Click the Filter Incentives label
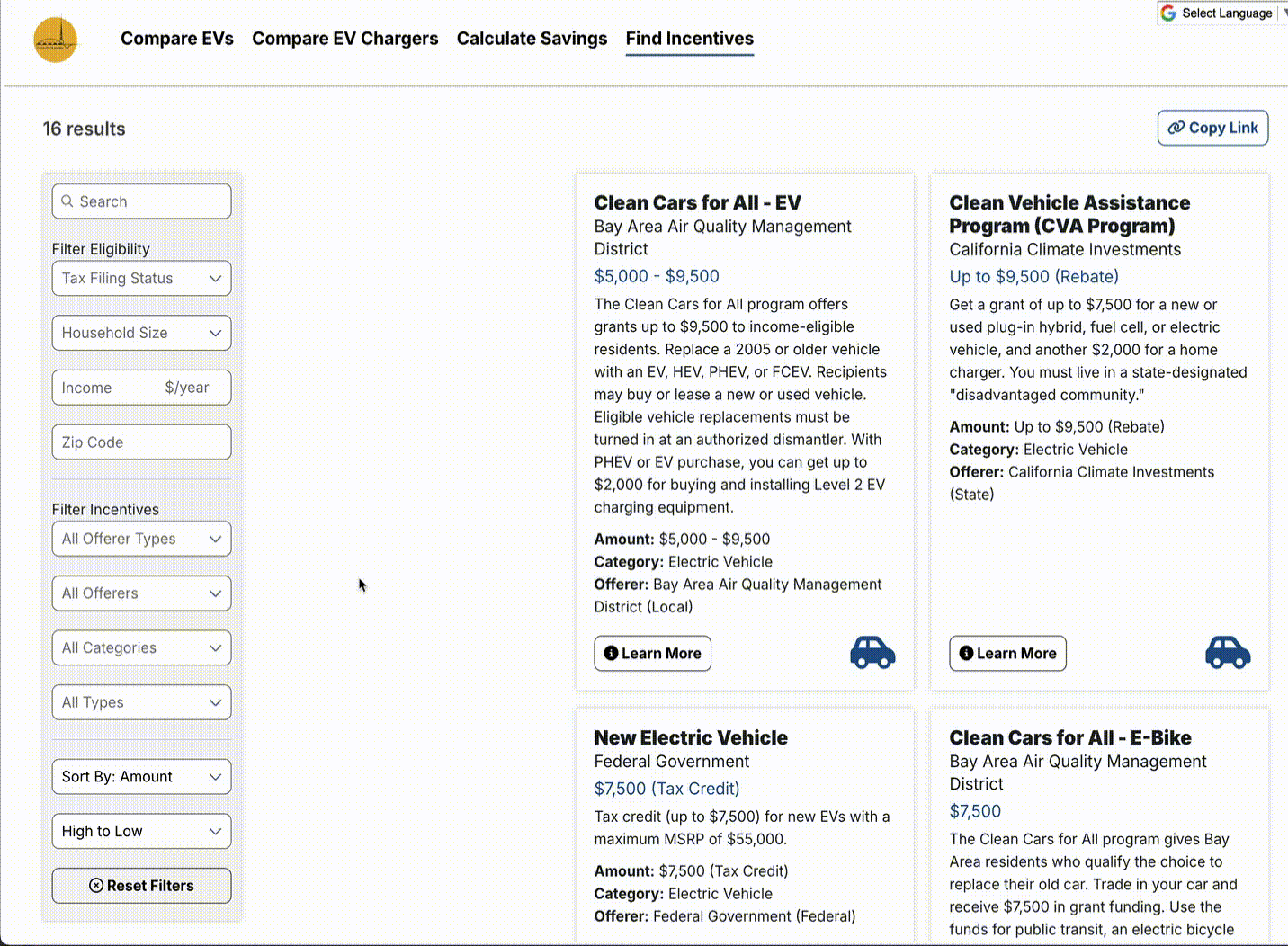The height and width of the screenshot is (946, 1288). [x=105, y=510]
